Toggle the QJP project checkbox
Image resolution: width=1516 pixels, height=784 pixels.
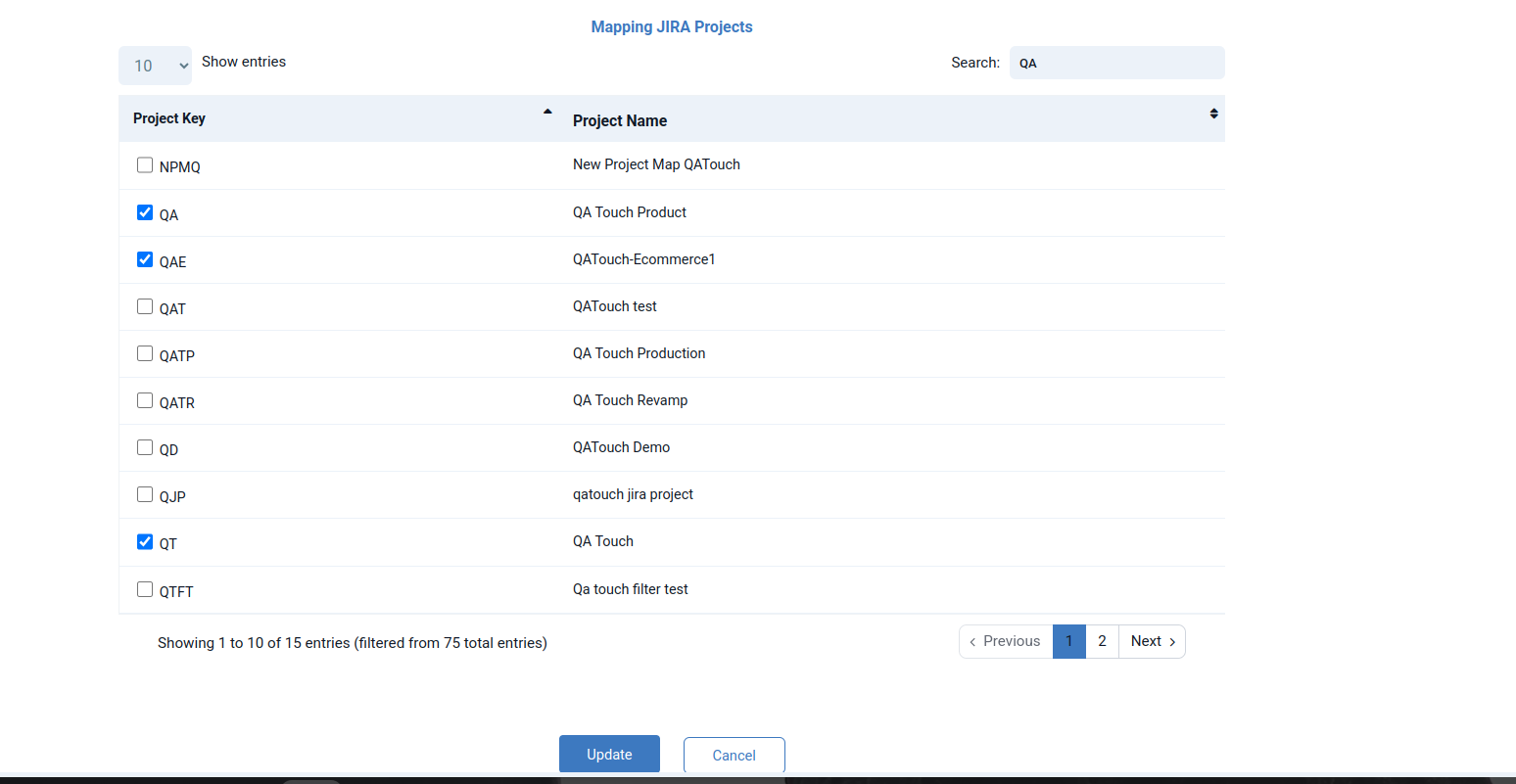click(x=145, y=494)
